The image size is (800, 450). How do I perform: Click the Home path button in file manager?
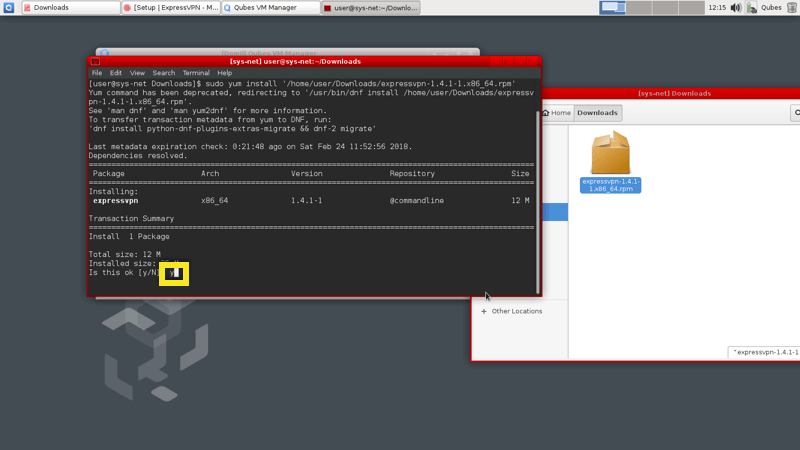(557, 113)
